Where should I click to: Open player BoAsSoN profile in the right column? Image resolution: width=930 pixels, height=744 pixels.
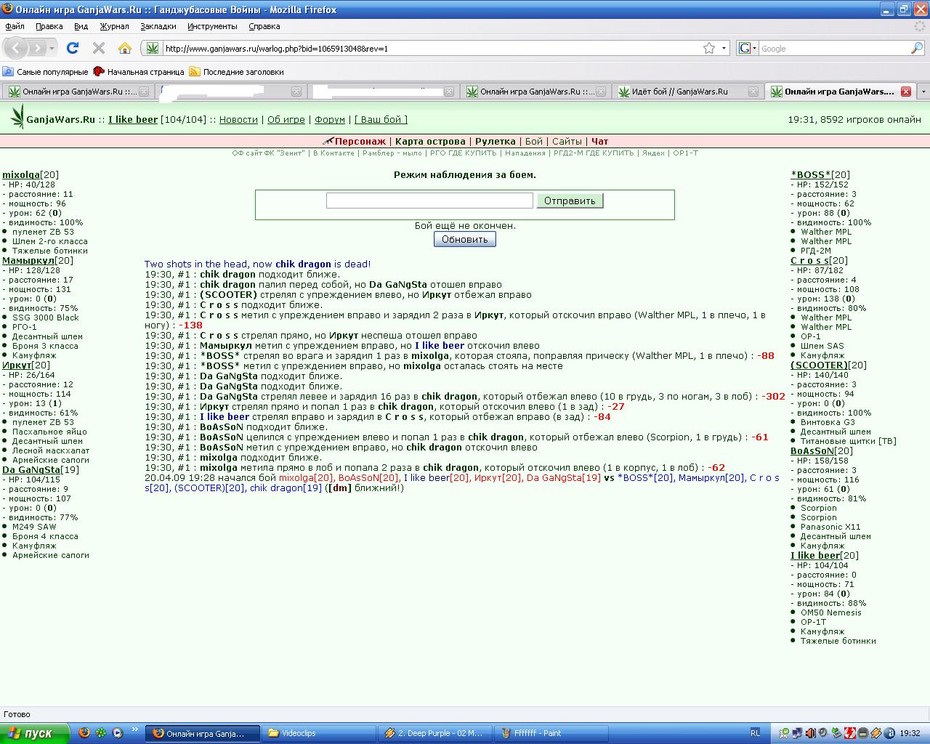click(x=812, y=451)
